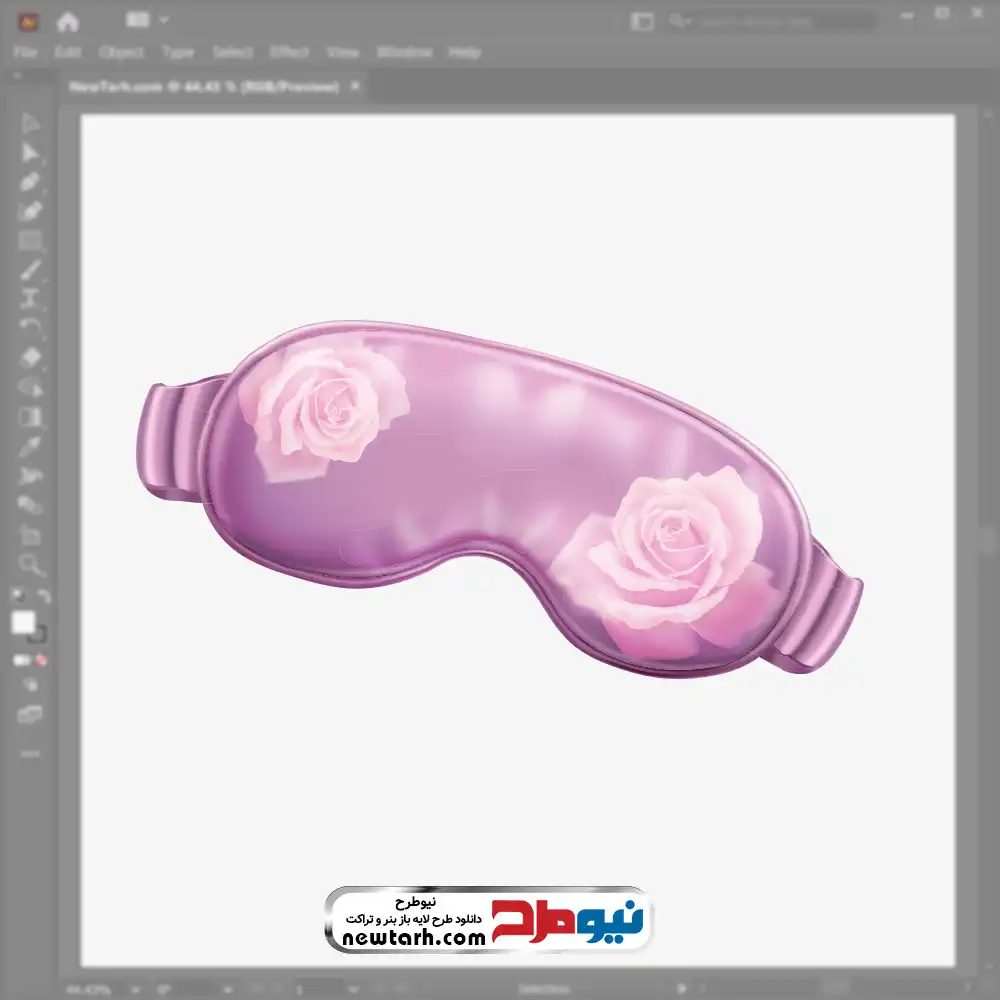This screenshot has width=1000, height=1000.
Task: Set the None fill mode
Action: pyautogui.click(x=42, y=660)
